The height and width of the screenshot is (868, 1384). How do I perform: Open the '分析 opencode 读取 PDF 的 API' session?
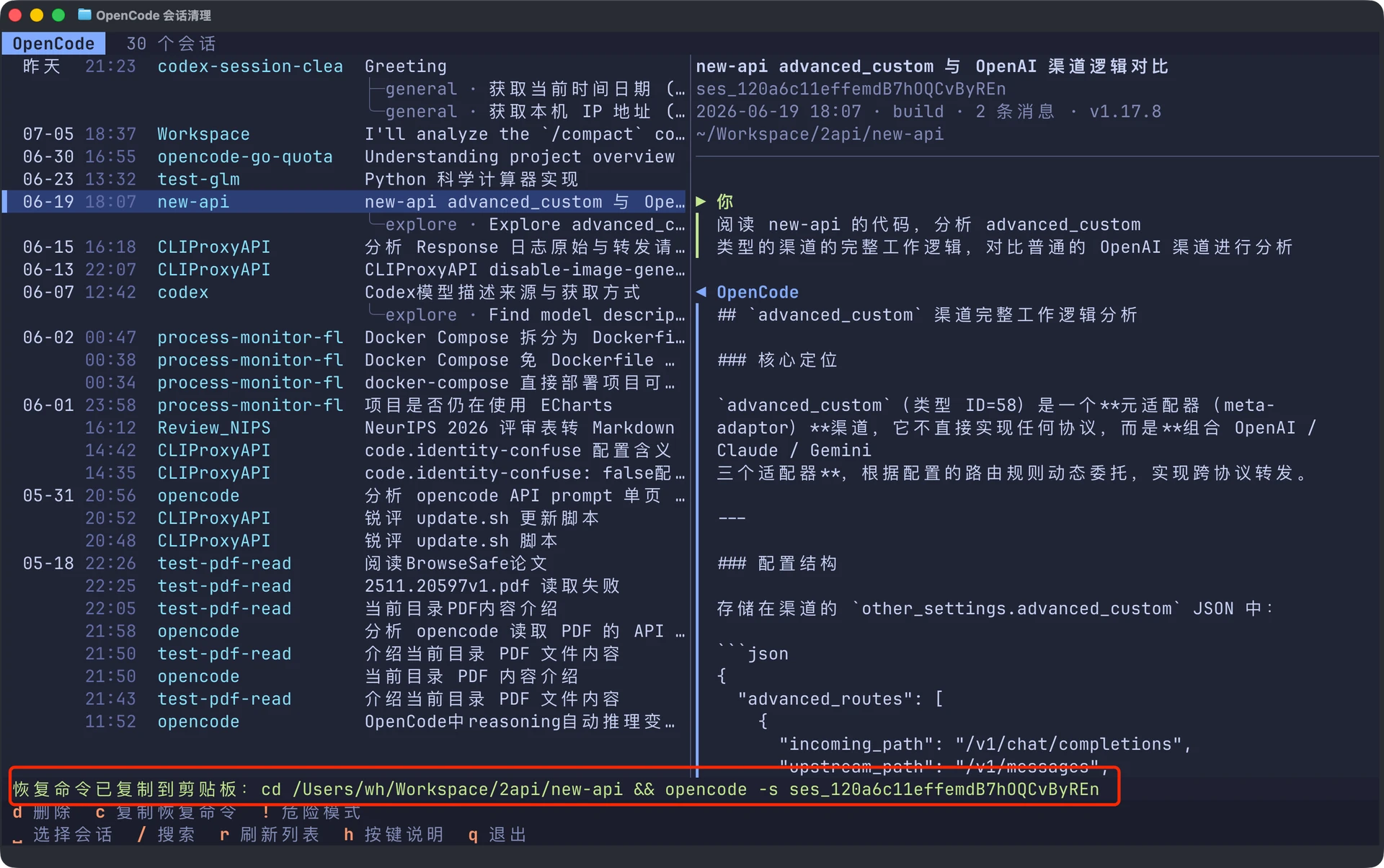click(345, 632)
